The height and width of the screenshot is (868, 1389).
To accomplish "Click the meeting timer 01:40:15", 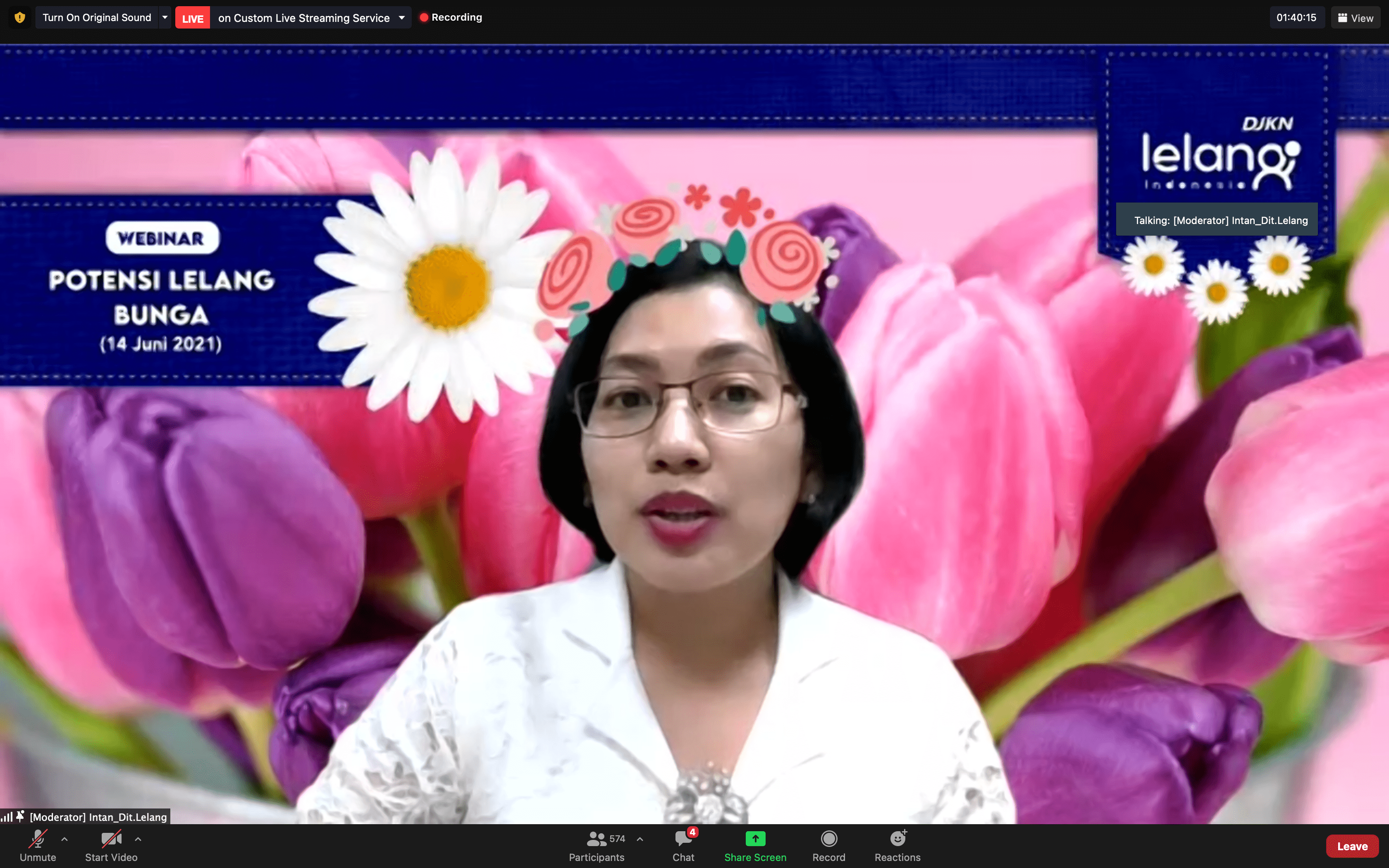I will (1296, 17).
